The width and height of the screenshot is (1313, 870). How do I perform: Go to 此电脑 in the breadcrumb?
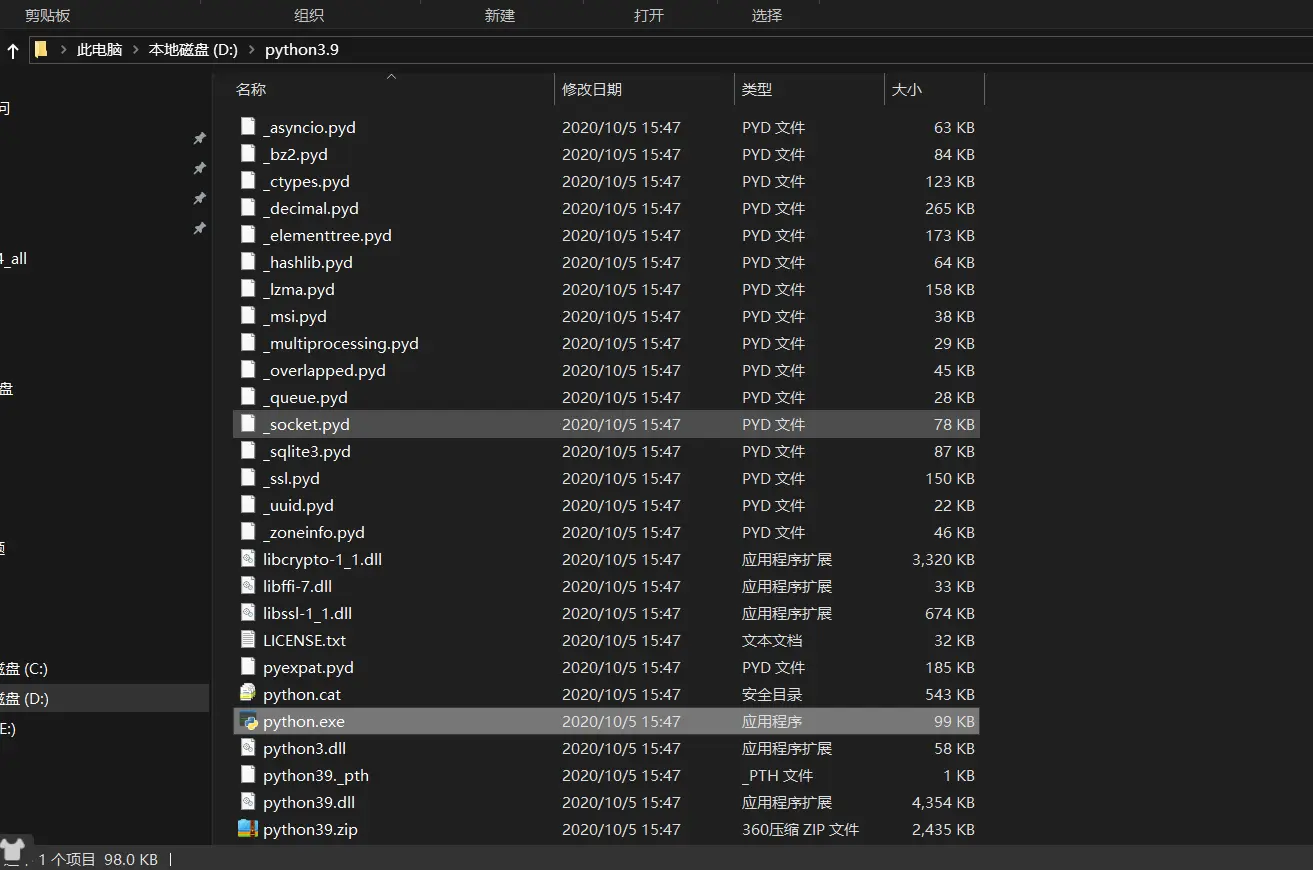click(99, 49)
